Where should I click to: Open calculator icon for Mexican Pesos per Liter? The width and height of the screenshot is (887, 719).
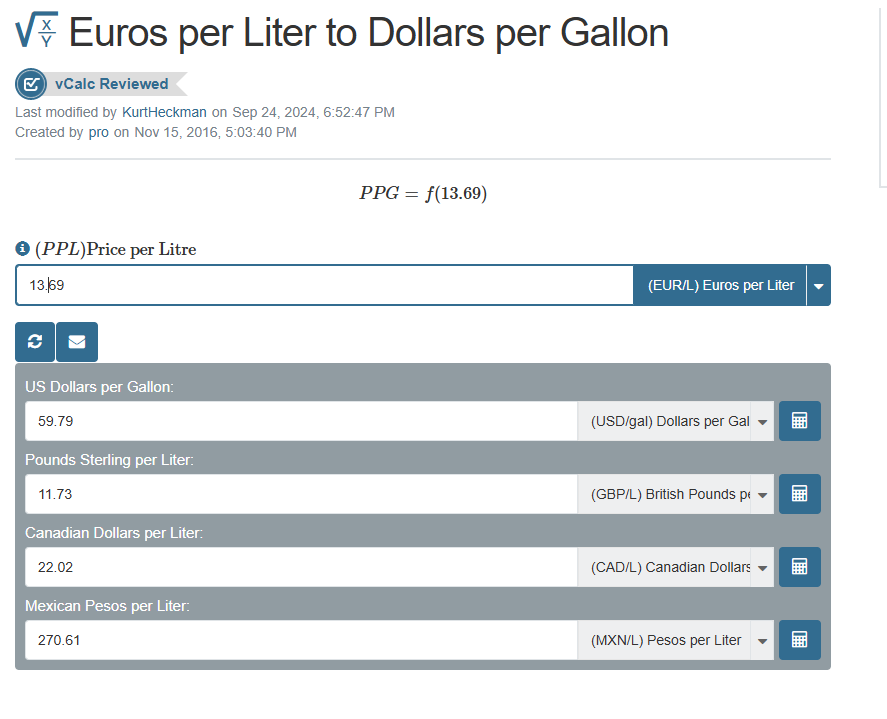click(799, 640)
